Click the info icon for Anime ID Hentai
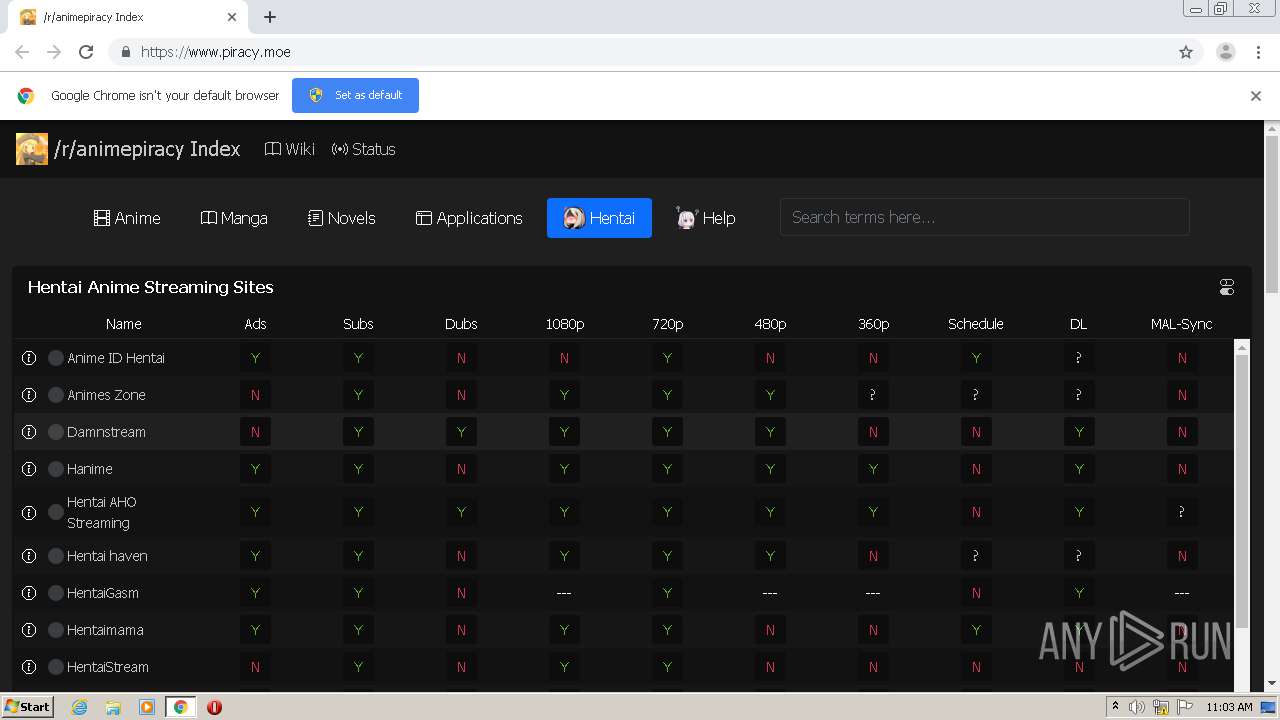This screenshot has width=1280, height=720. click(x=29, y=358)
